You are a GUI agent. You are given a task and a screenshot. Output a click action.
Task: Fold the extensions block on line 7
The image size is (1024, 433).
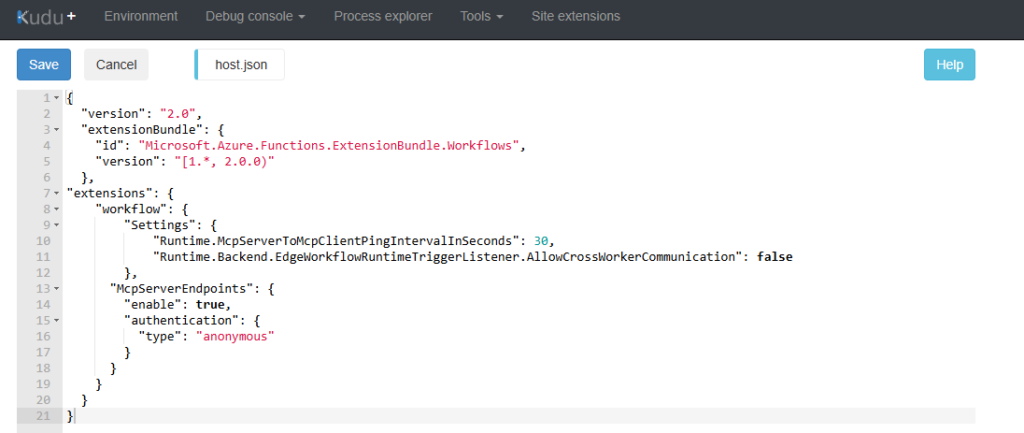(57, 193)
